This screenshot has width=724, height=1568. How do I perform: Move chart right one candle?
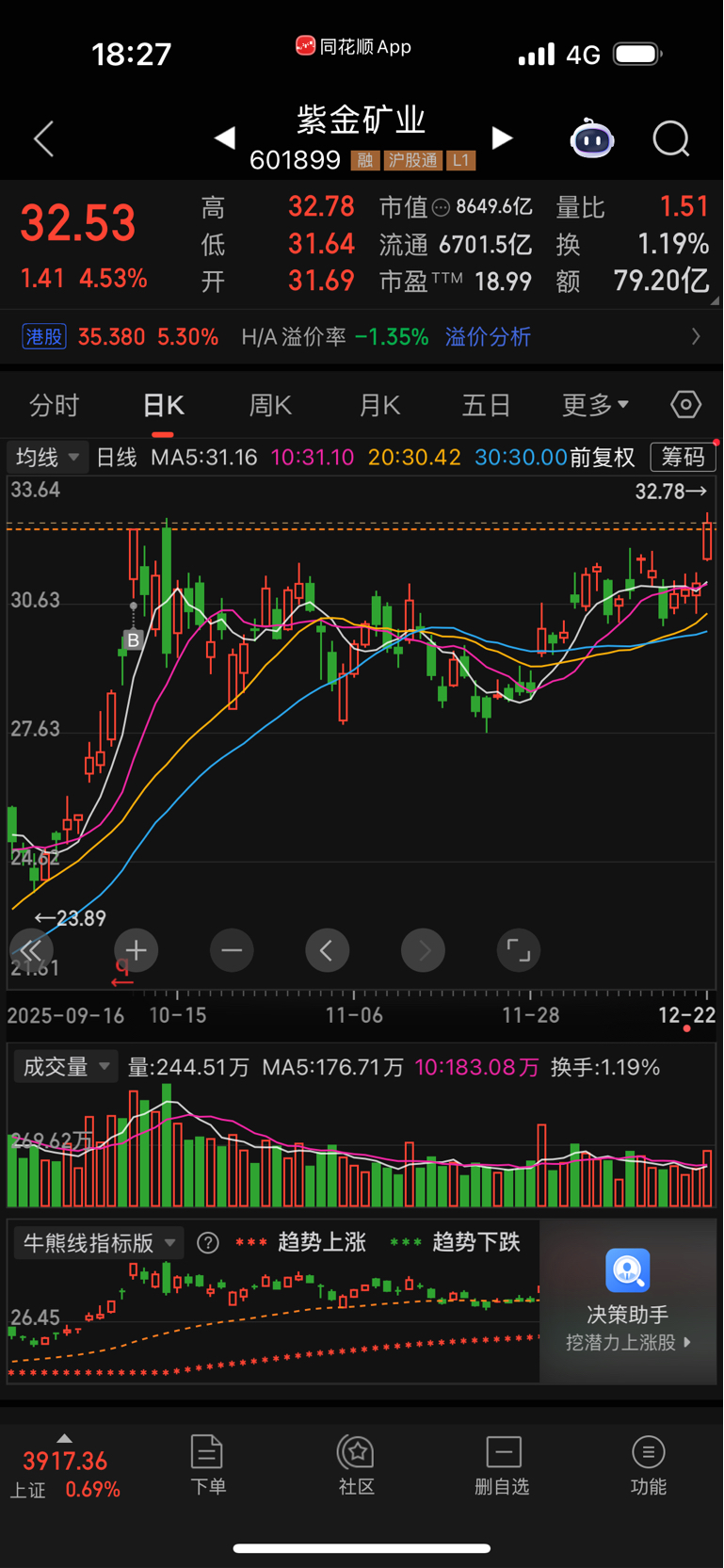pos(423,950)
